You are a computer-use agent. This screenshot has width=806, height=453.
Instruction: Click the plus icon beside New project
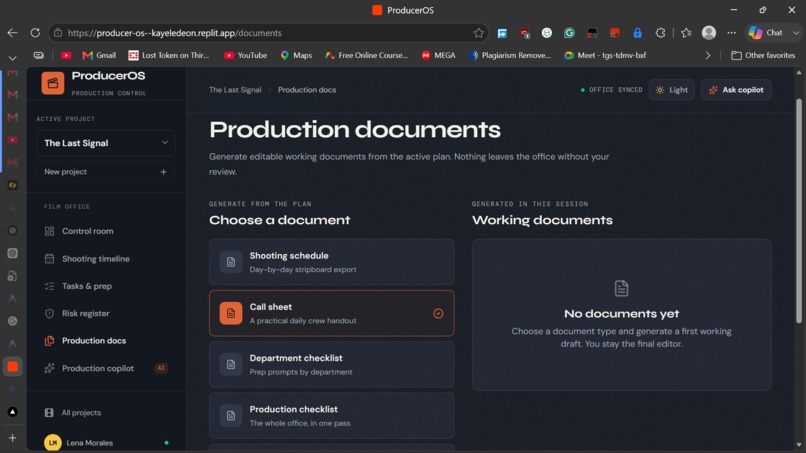click(163, 172)
